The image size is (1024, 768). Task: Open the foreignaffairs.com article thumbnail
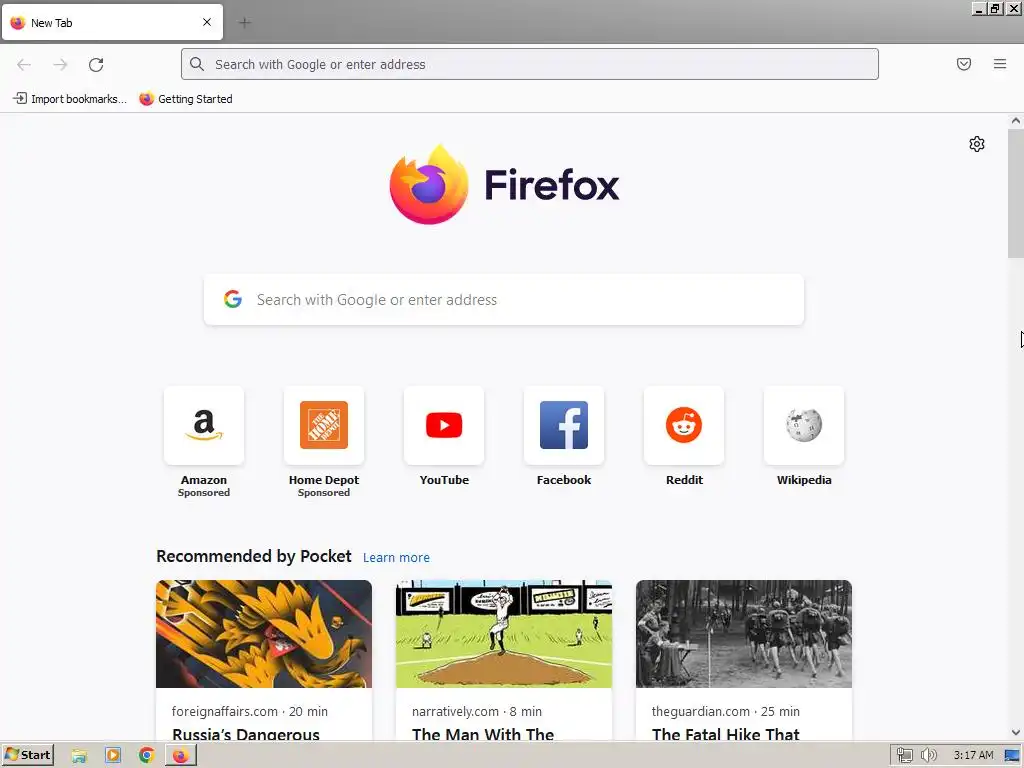[264, 633]
